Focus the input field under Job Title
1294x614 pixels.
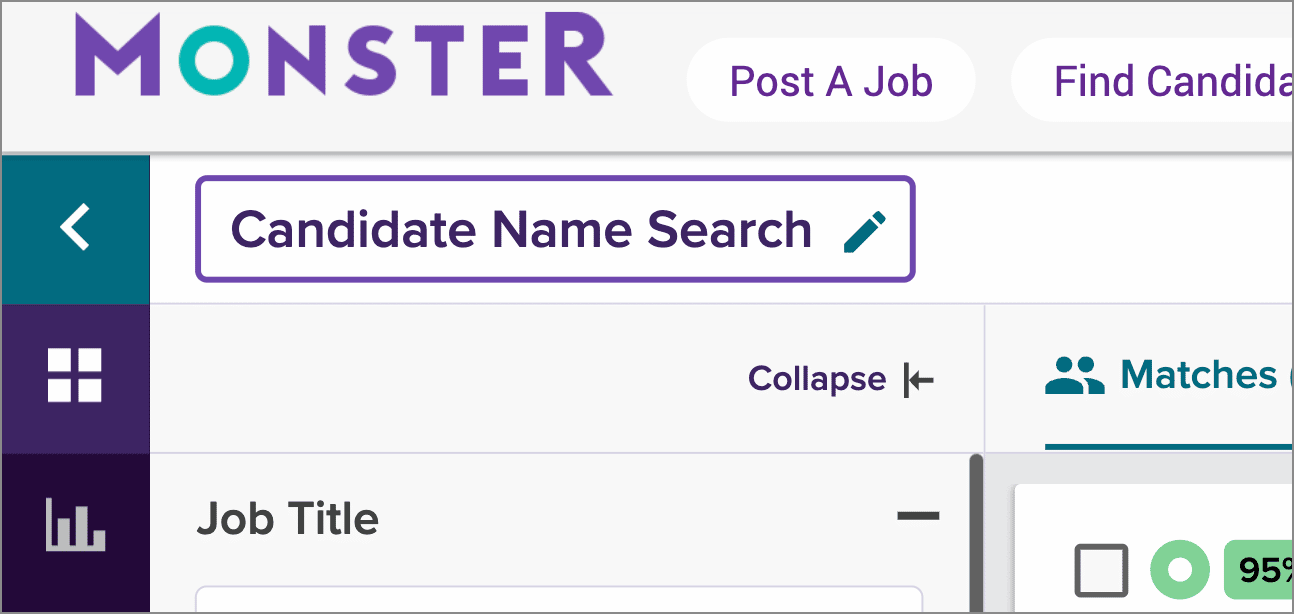(x=558, y=600)
